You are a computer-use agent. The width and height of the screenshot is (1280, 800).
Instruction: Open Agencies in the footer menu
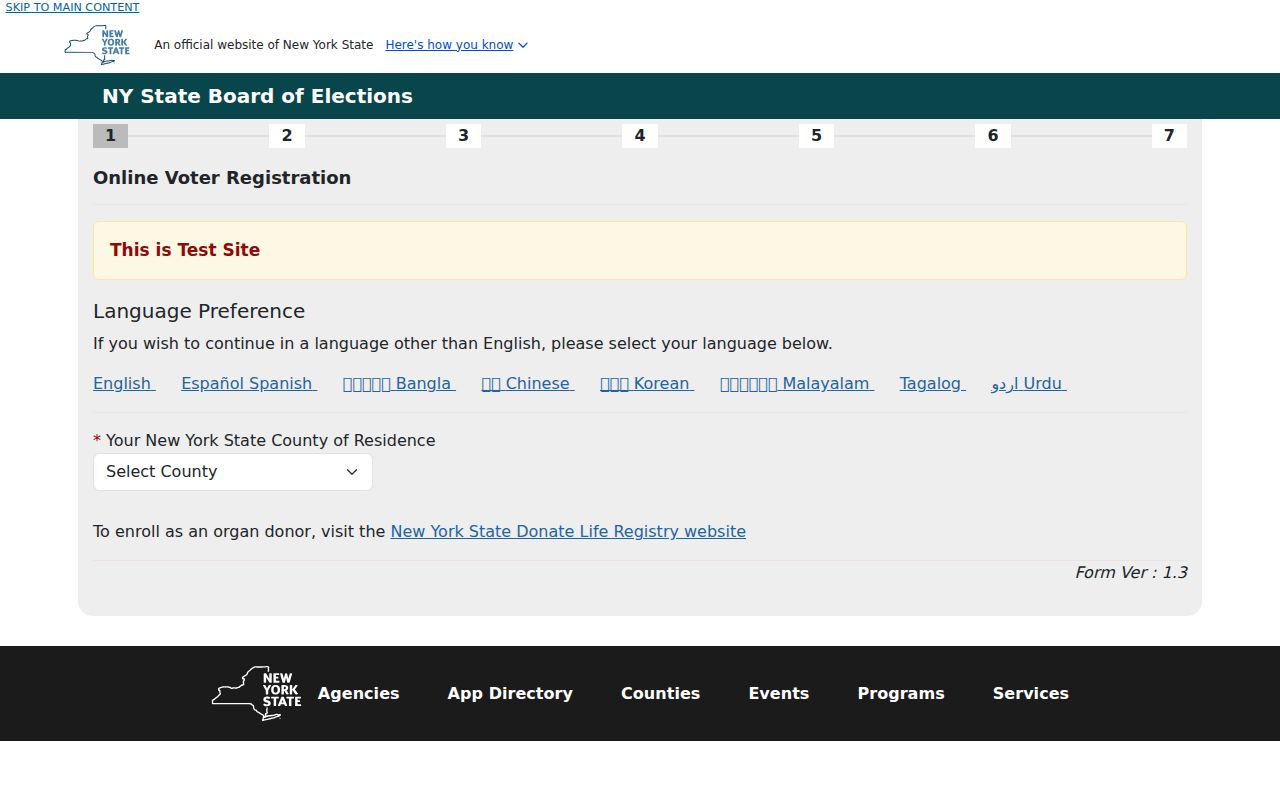358,693
